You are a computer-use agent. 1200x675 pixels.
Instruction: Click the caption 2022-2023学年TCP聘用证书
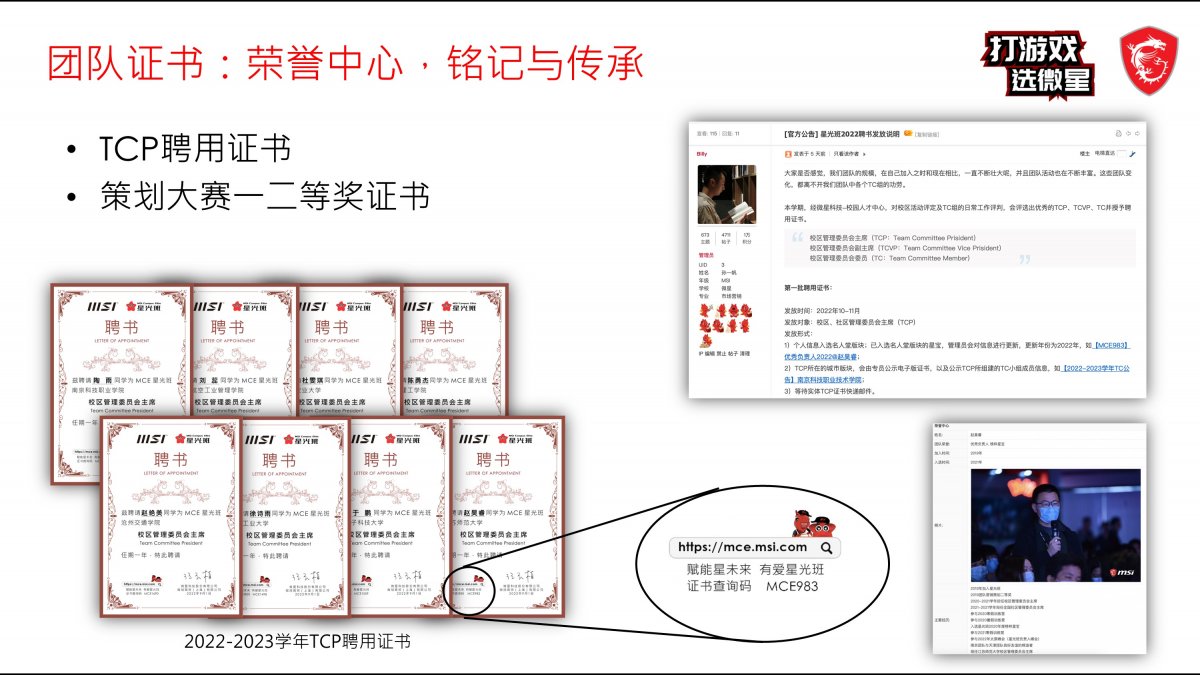click(297, 641)
